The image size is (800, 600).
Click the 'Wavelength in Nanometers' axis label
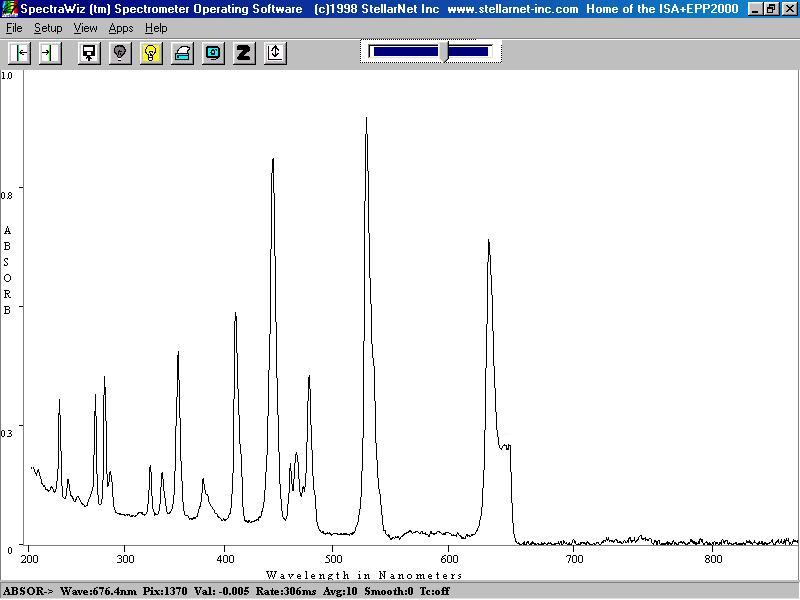tap(364, 575)
